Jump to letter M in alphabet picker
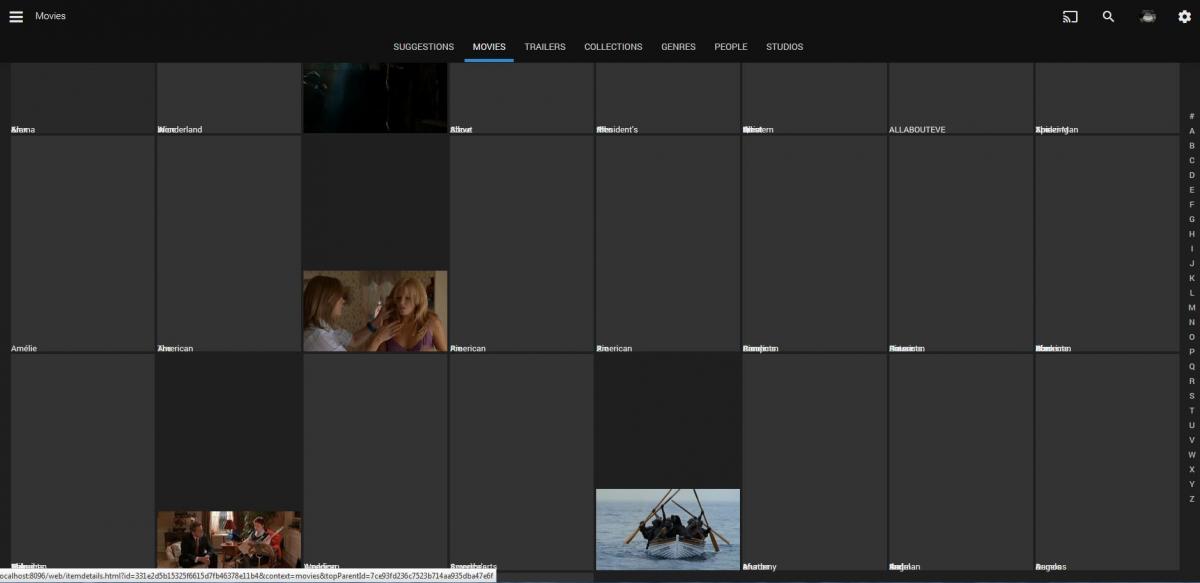This screenshot has height=583, width=1200. 1191,308
